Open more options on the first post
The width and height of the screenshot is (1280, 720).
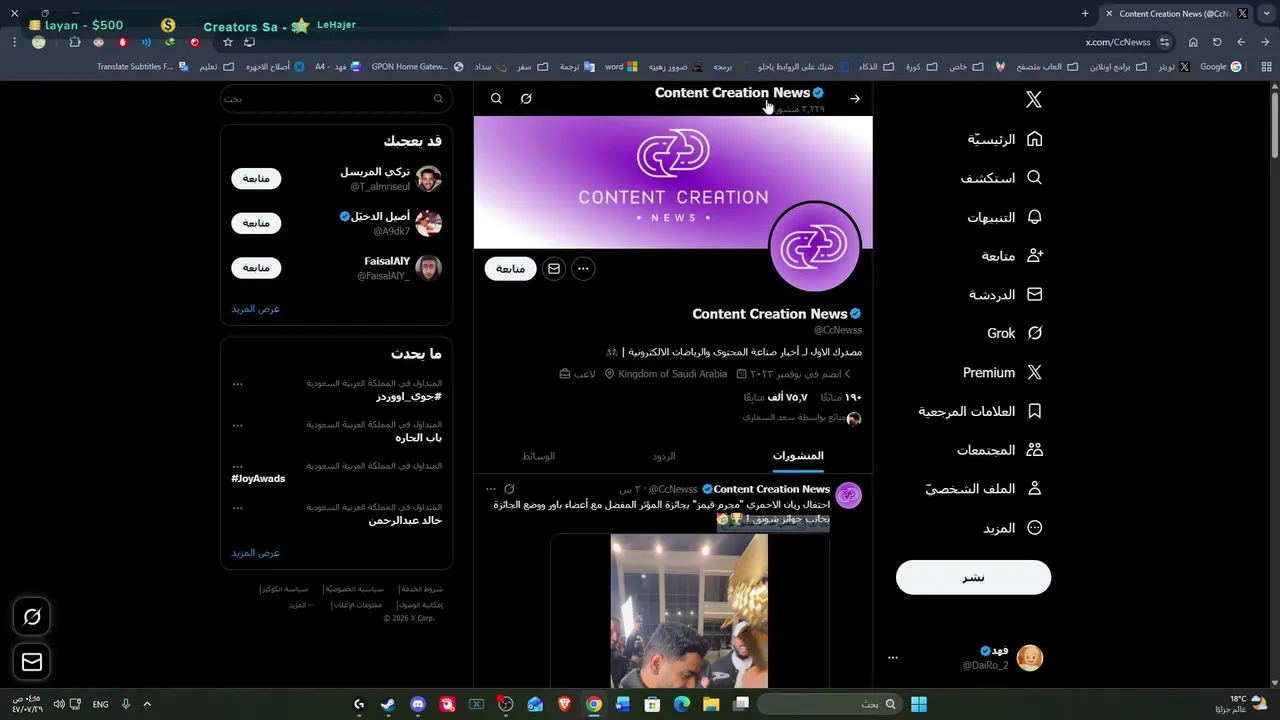tap(490, 489)
